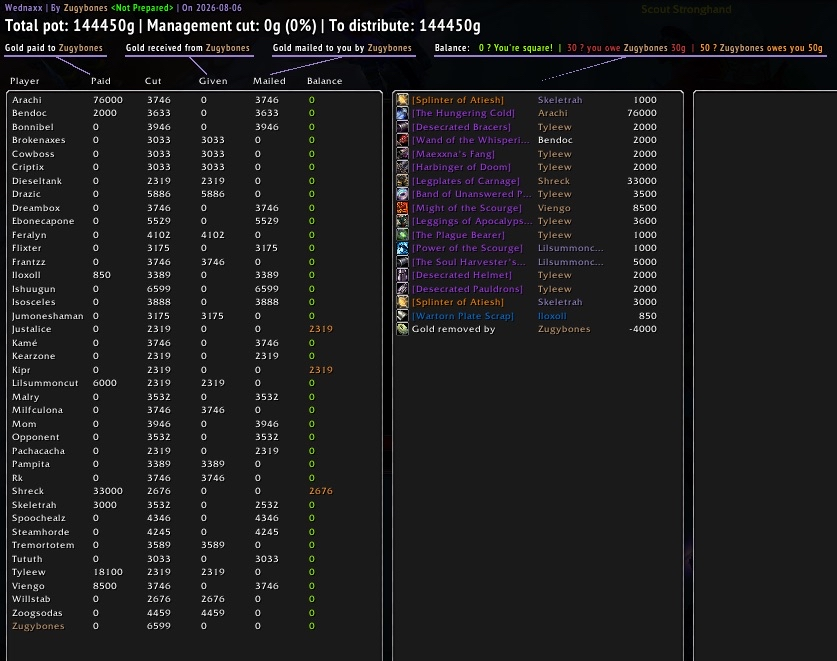
Task: Open the Might of the Scourge link
Action: 467,208
